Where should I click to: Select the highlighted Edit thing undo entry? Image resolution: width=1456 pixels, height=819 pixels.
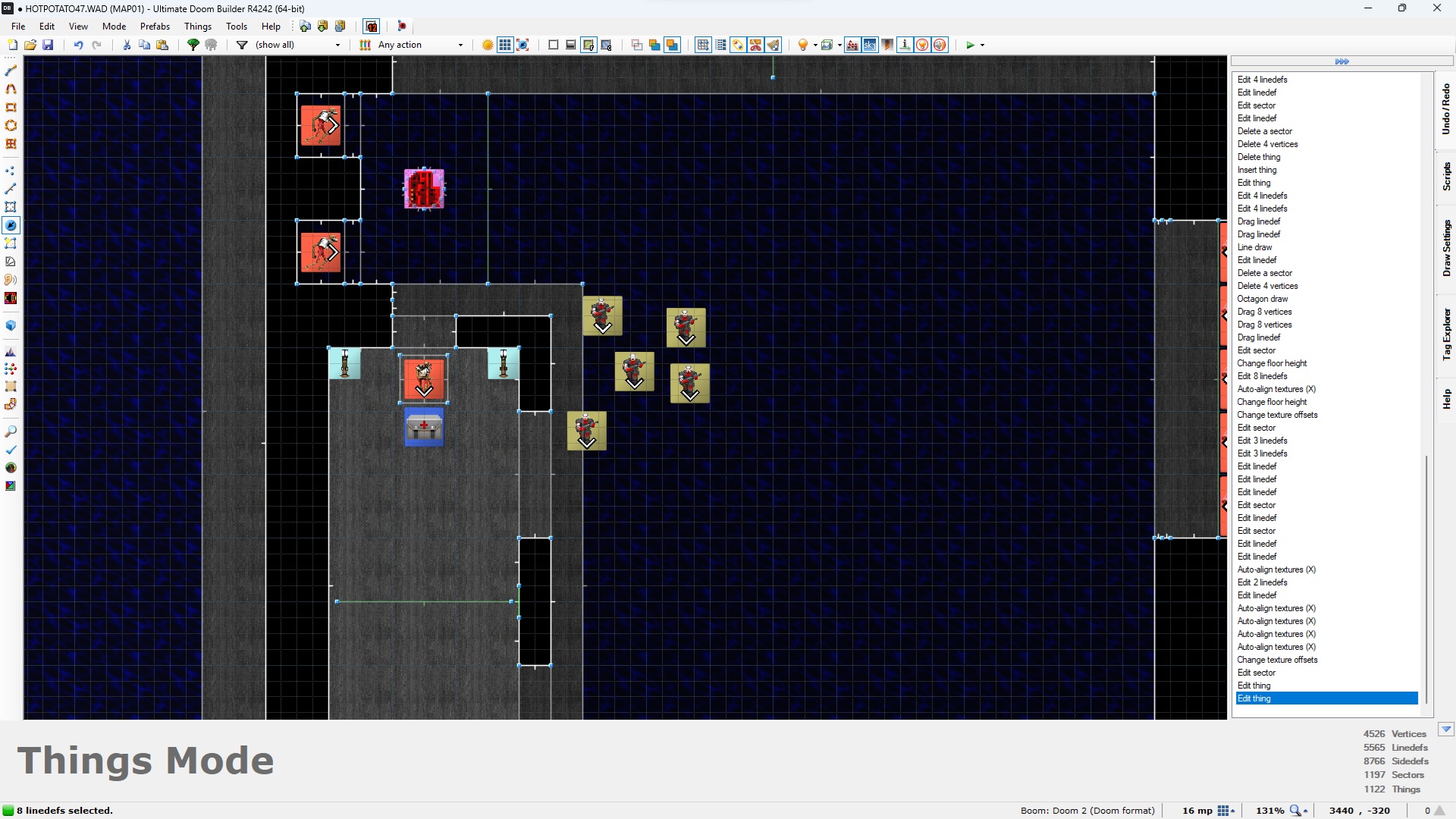click(1326, 698)
